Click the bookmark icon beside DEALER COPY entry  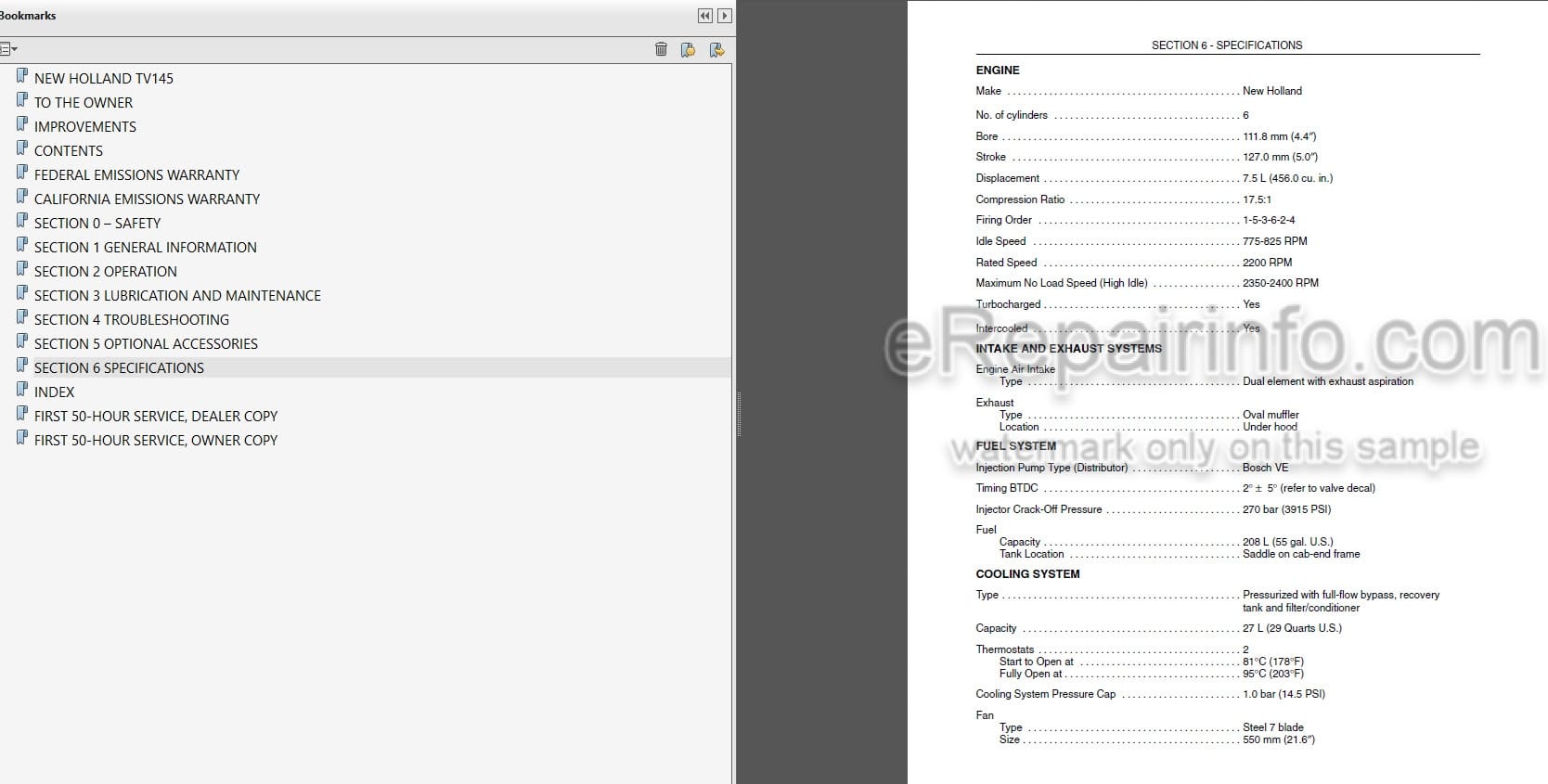(22, 414)
